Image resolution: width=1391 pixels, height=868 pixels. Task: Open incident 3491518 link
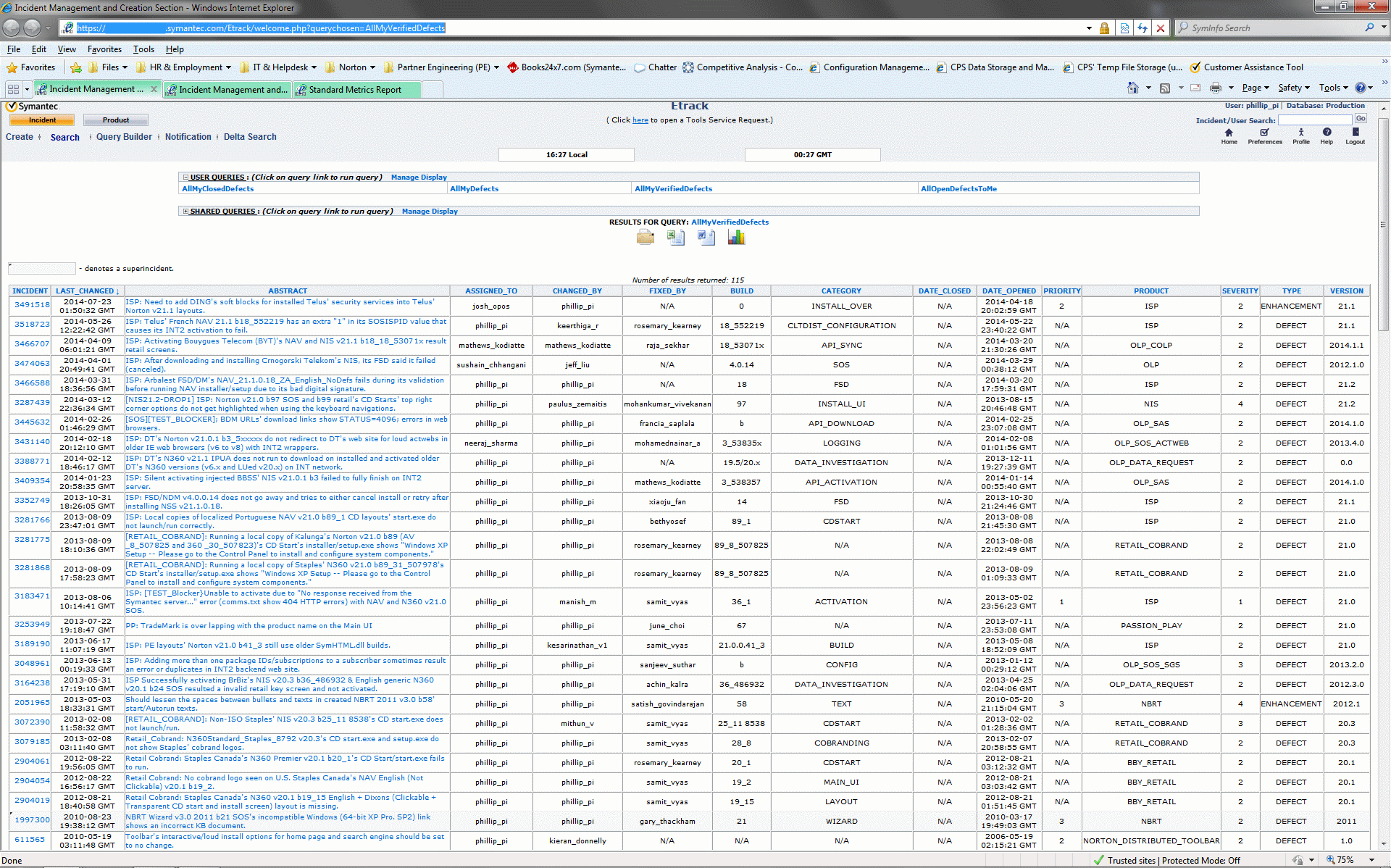[x=32, y=305]
